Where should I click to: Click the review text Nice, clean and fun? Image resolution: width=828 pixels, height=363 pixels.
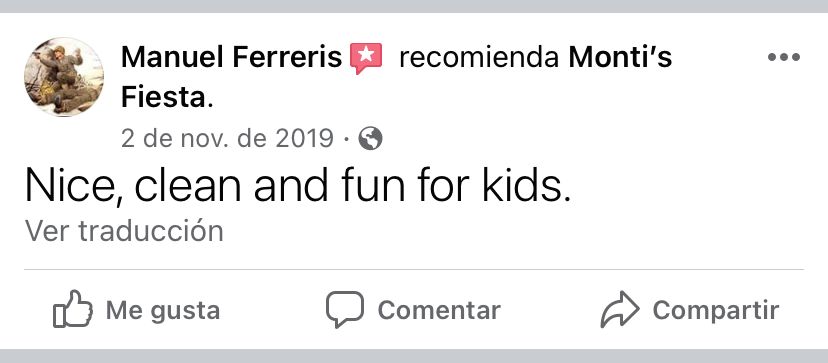(x=214, y=186)
